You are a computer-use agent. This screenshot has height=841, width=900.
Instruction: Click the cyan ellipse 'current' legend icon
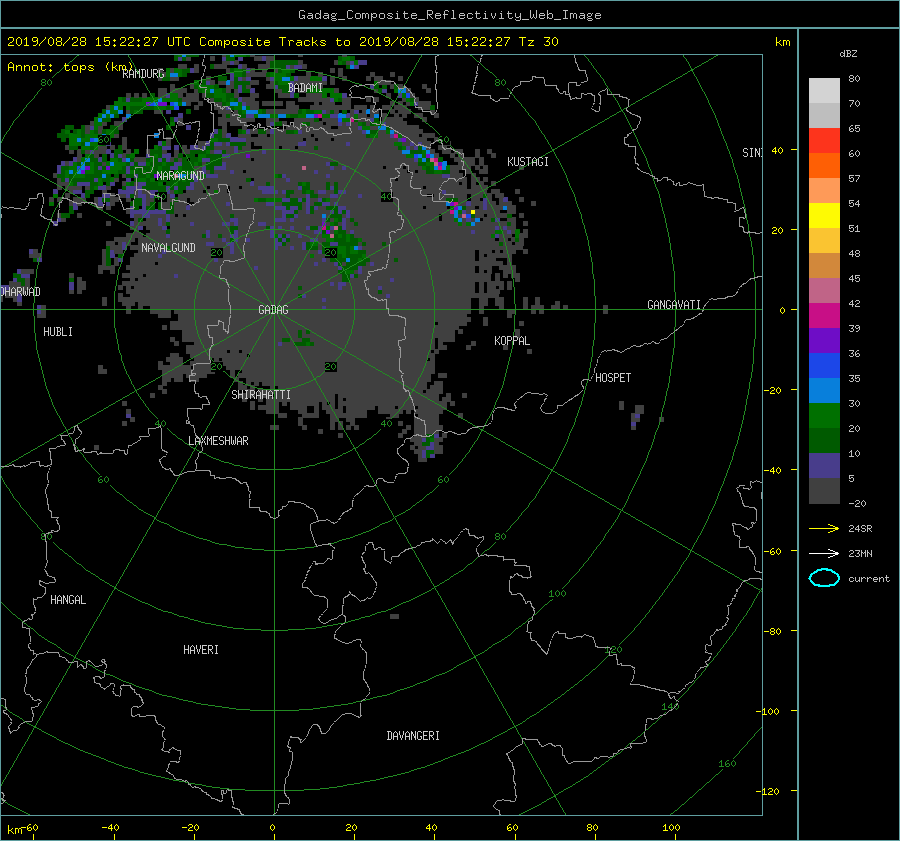pos(824,578)
